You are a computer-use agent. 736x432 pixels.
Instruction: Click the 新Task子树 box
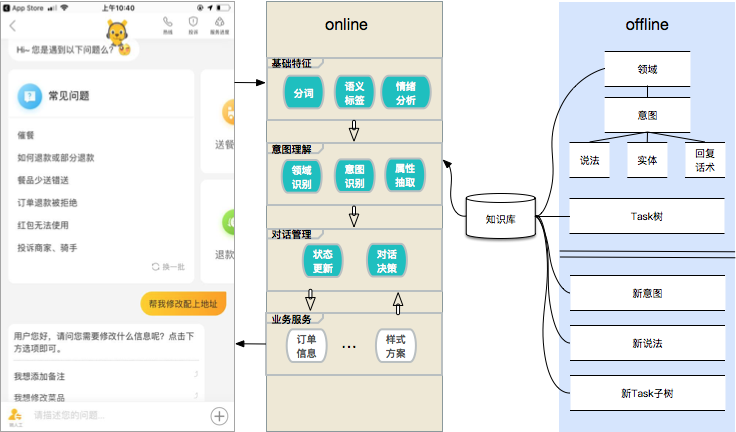click(647, 393)
